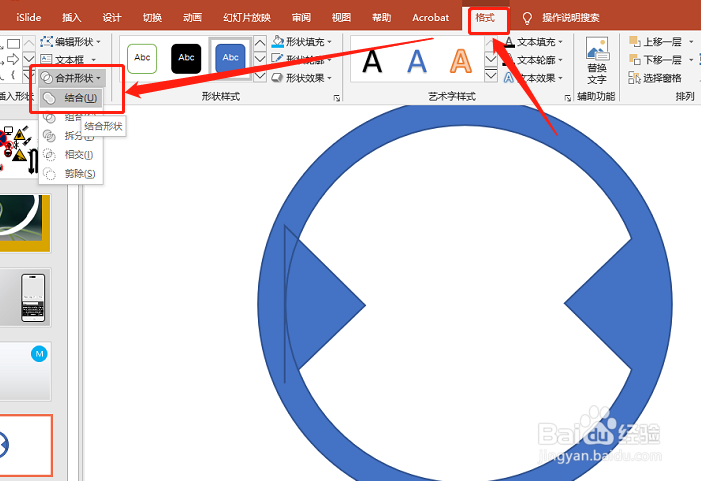701x481 pixels.
Task: Open the 选择窗格 selection pane
Action: click(x=655, y=78)
